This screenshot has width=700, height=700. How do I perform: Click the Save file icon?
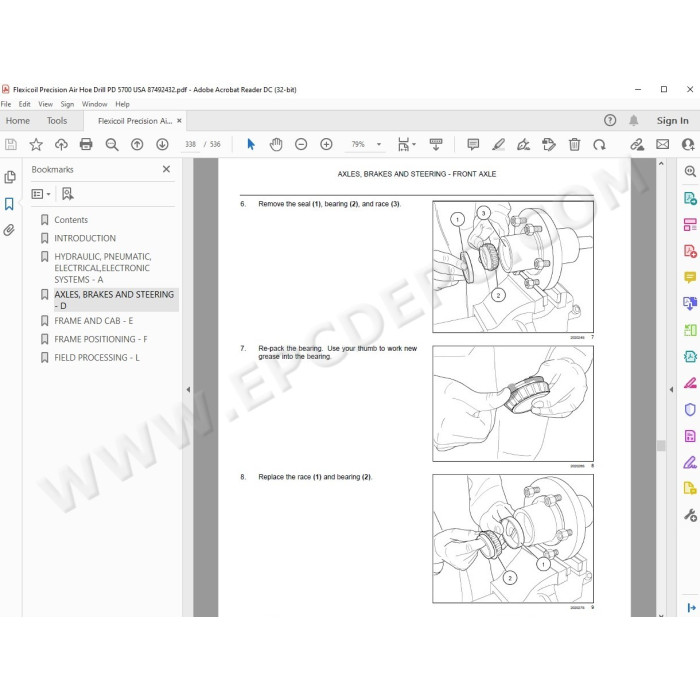click(11, 144)
